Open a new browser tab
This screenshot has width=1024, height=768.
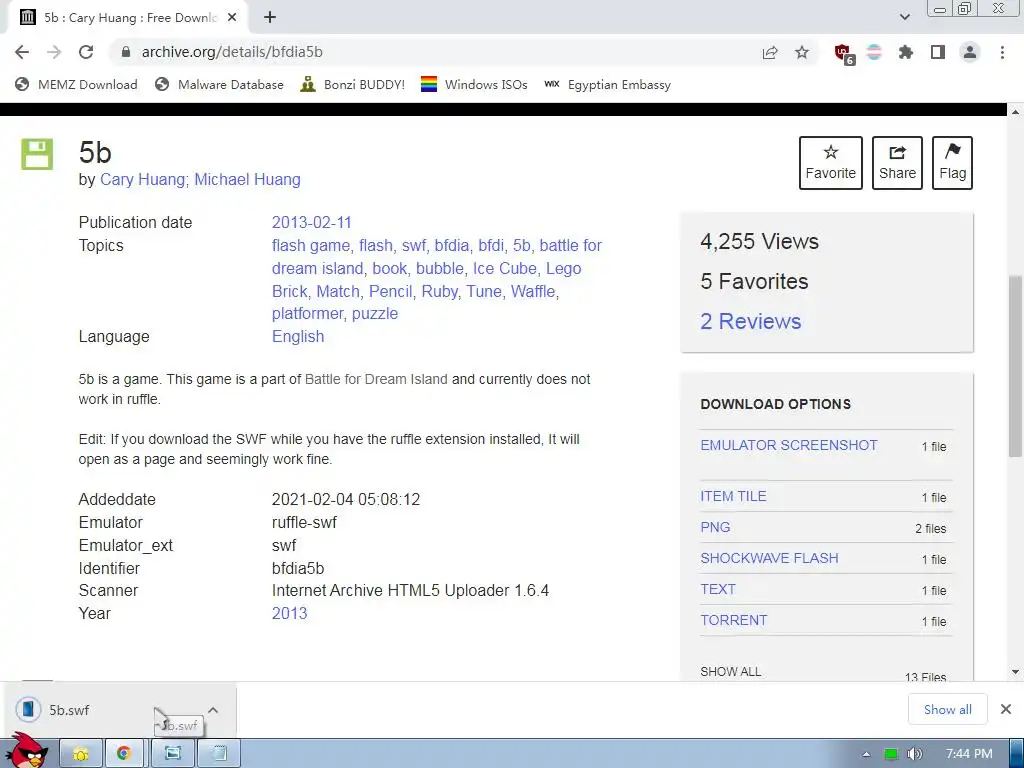coord(270,18)
